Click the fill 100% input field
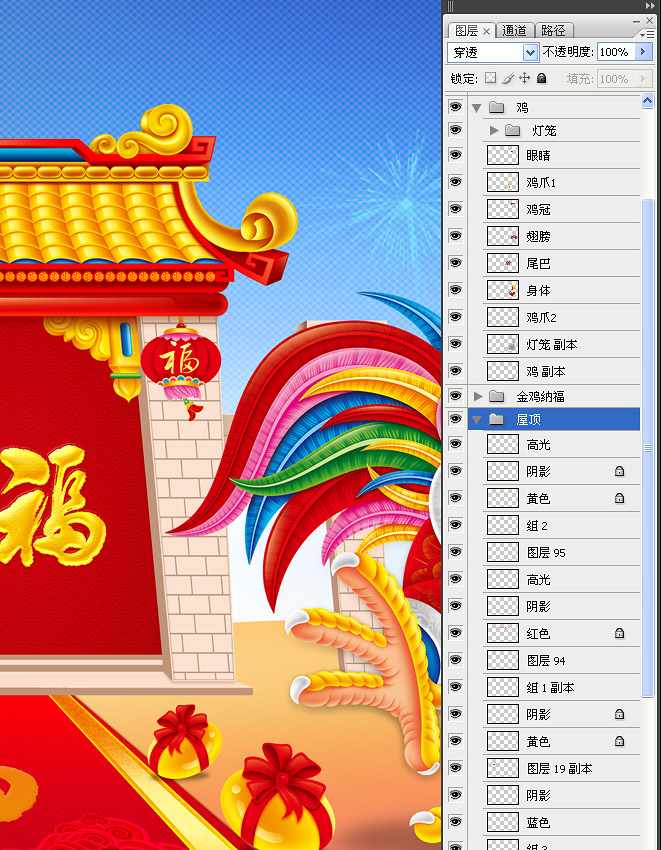This screenshot has height=850, width=661. coord(616,79)
